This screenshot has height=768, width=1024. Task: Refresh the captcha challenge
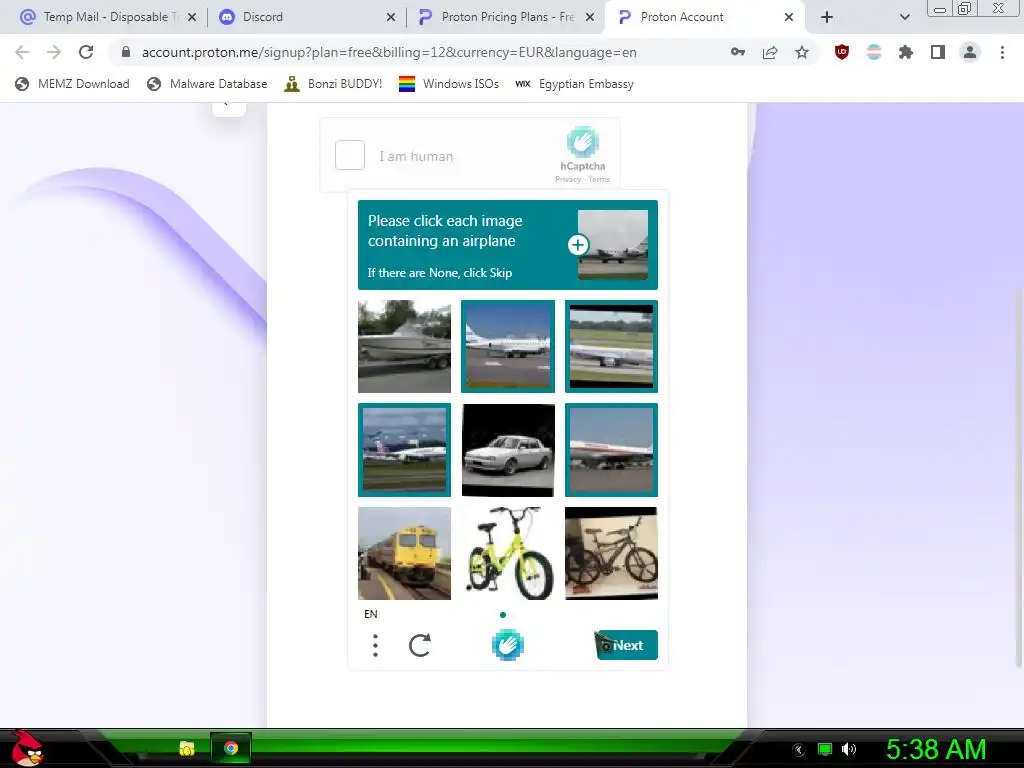[x=419, y=645]
